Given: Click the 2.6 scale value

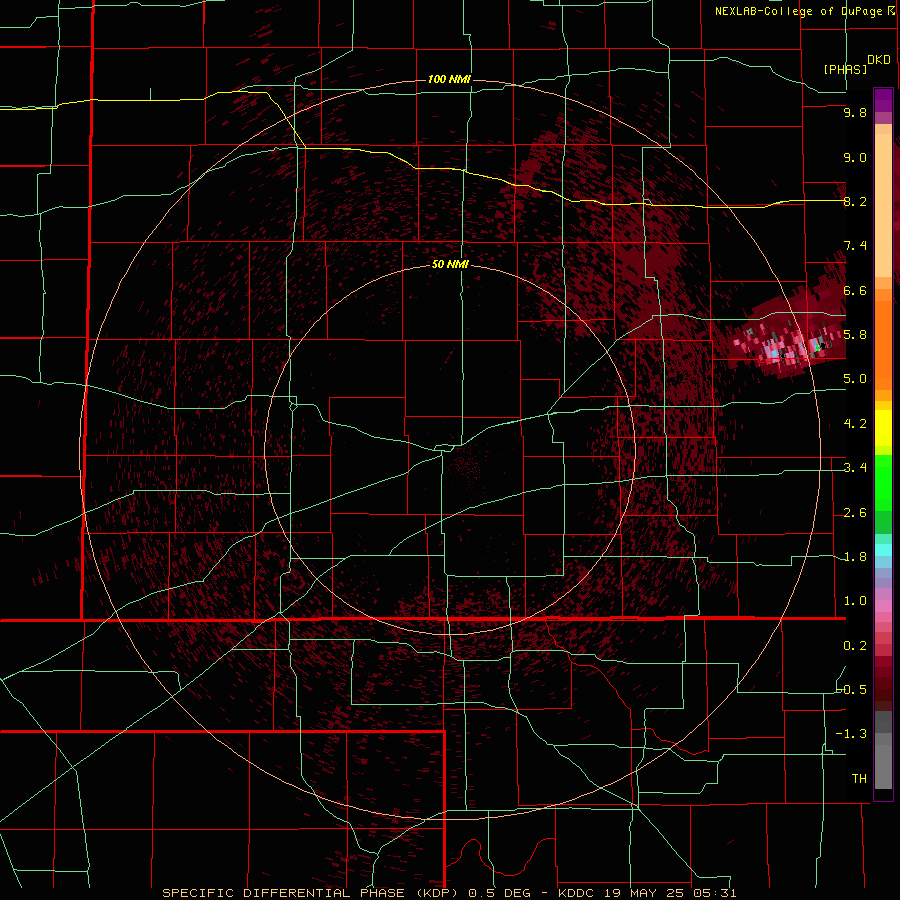Looking at the screenshot, I should click(x=855, y=513).
